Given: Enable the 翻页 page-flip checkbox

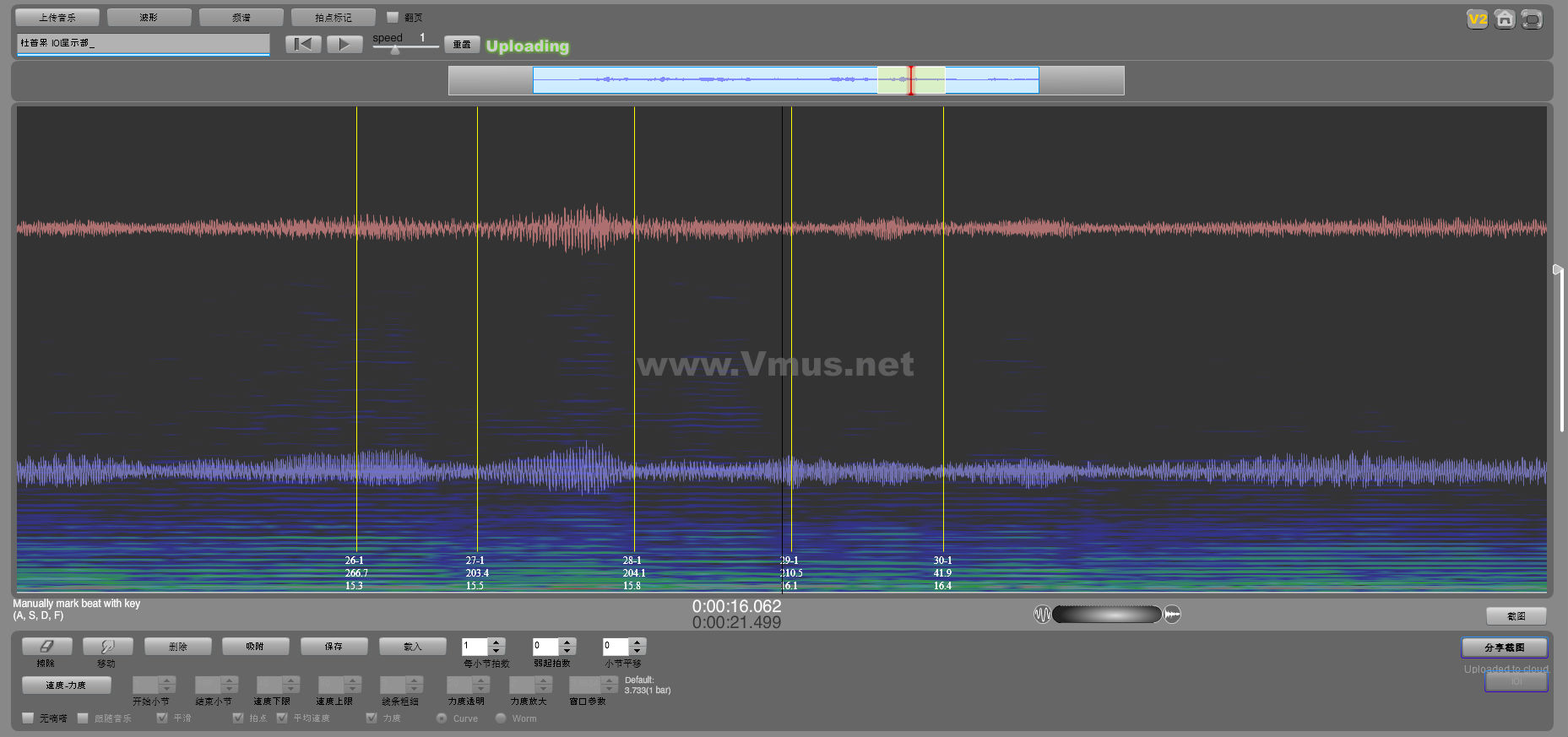Looking at the screenshot, I should 393,17.
